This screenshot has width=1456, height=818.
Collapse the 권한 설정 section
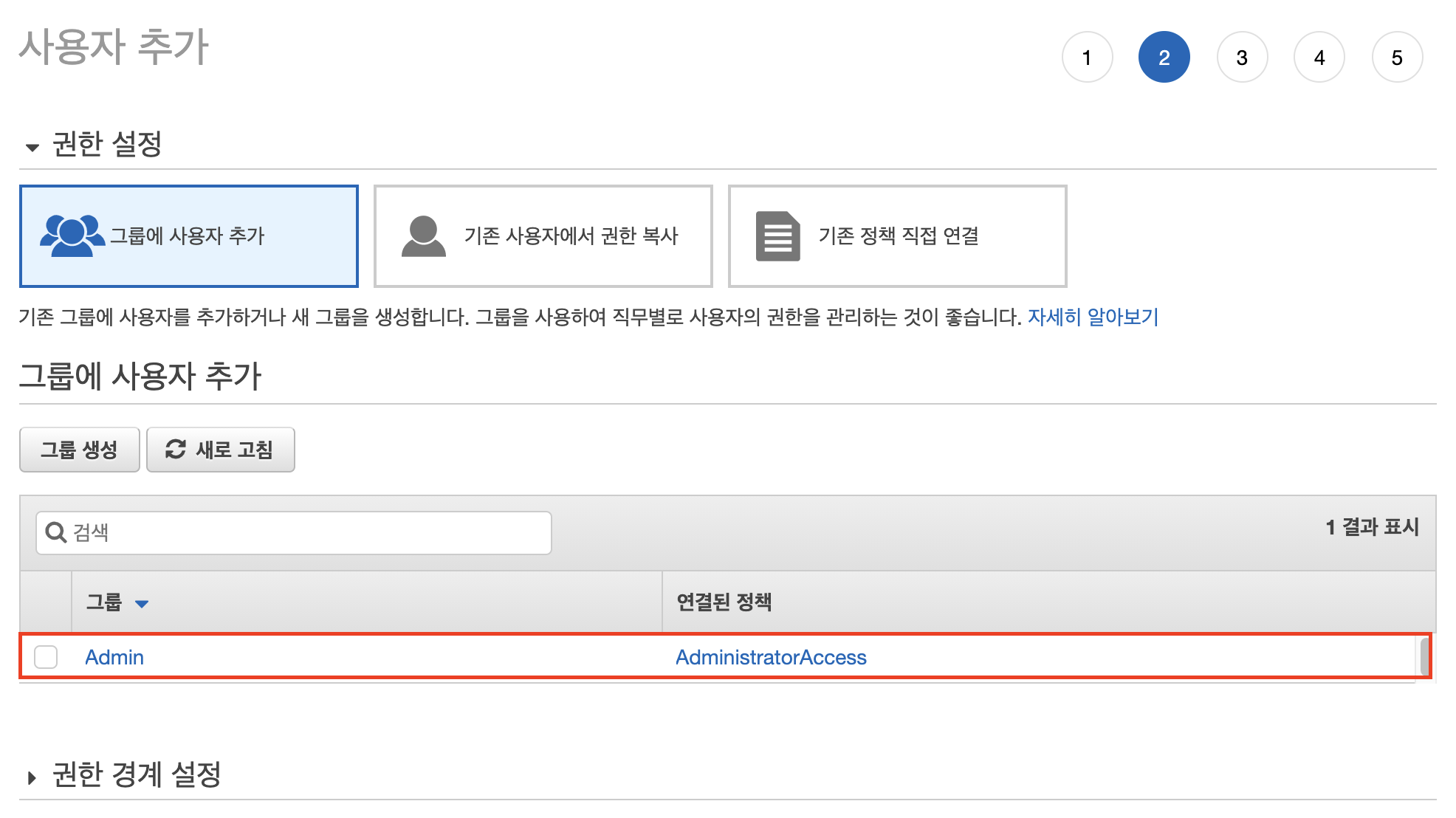[x=32, y=147]
